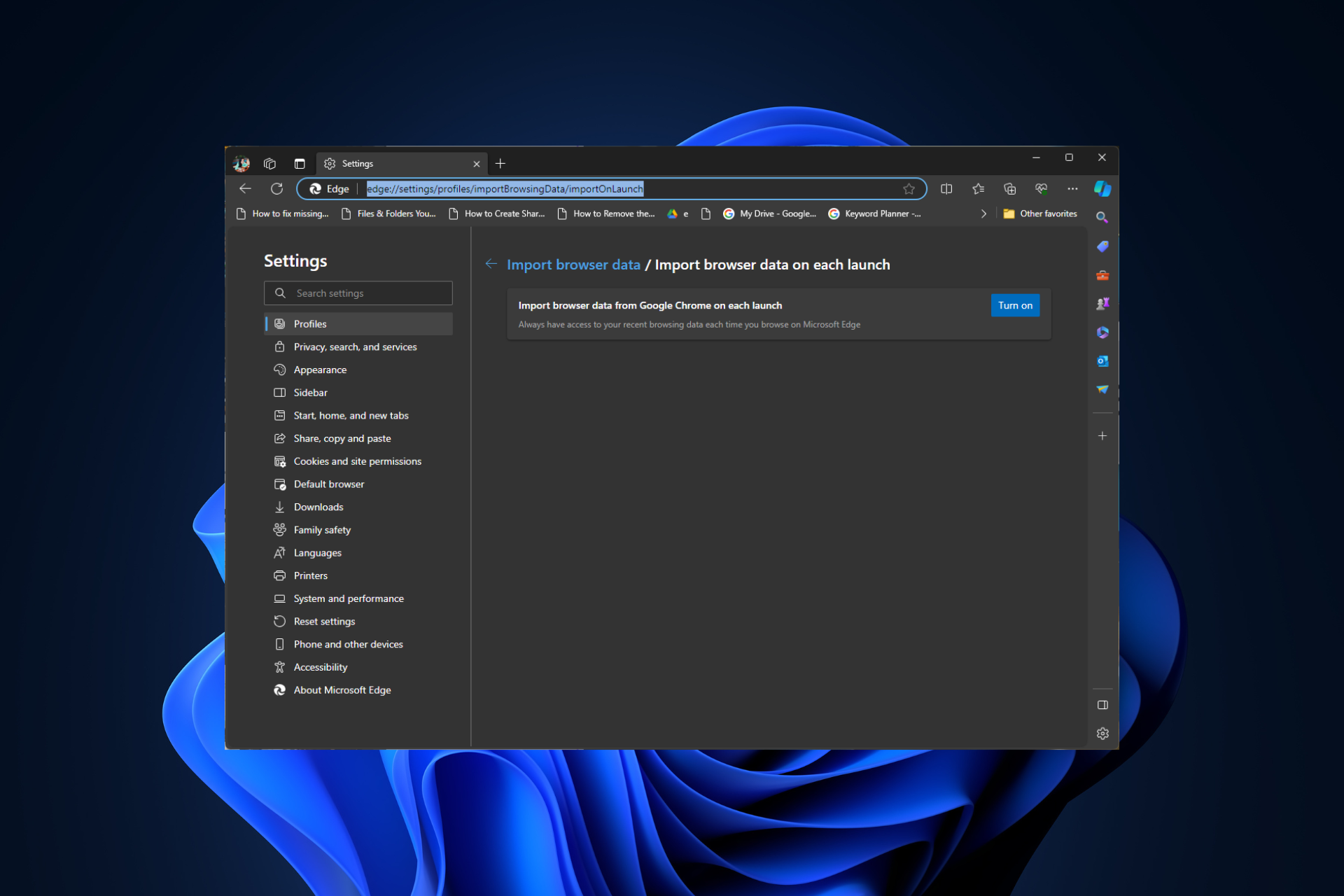The height and width of the screenshot is (896, 1344).
Task: Open Default browser settings
Action: 358,484
